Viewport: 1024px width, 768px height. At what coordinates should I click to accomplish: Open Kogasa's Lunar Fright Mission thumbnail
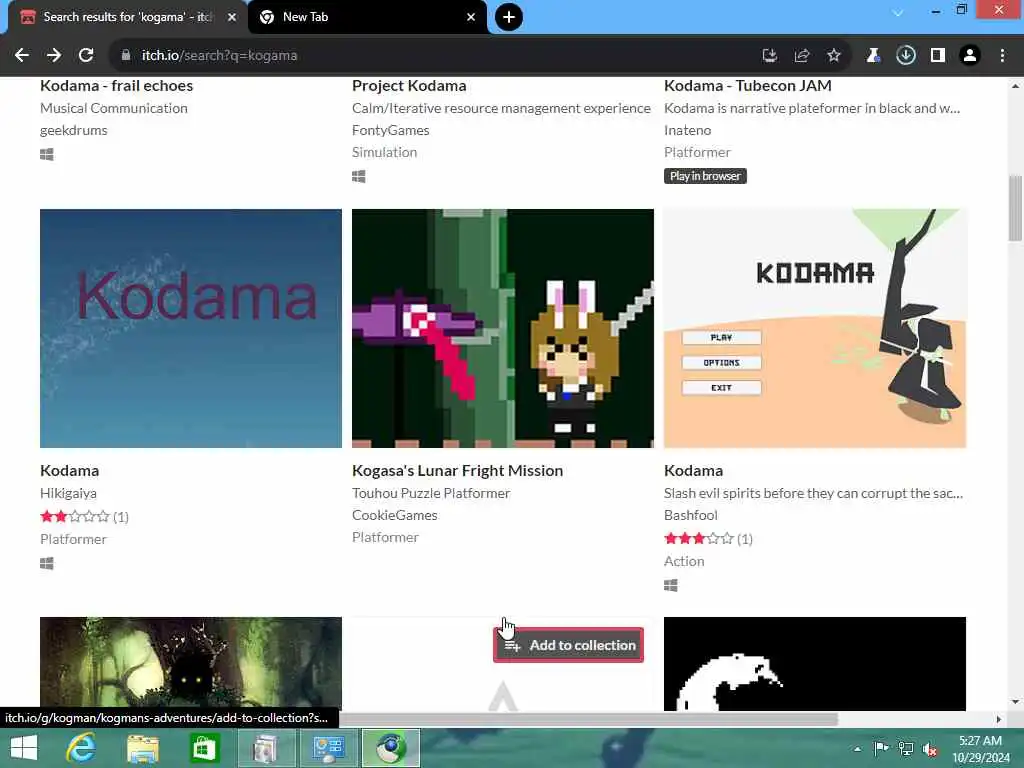(503, 328)
